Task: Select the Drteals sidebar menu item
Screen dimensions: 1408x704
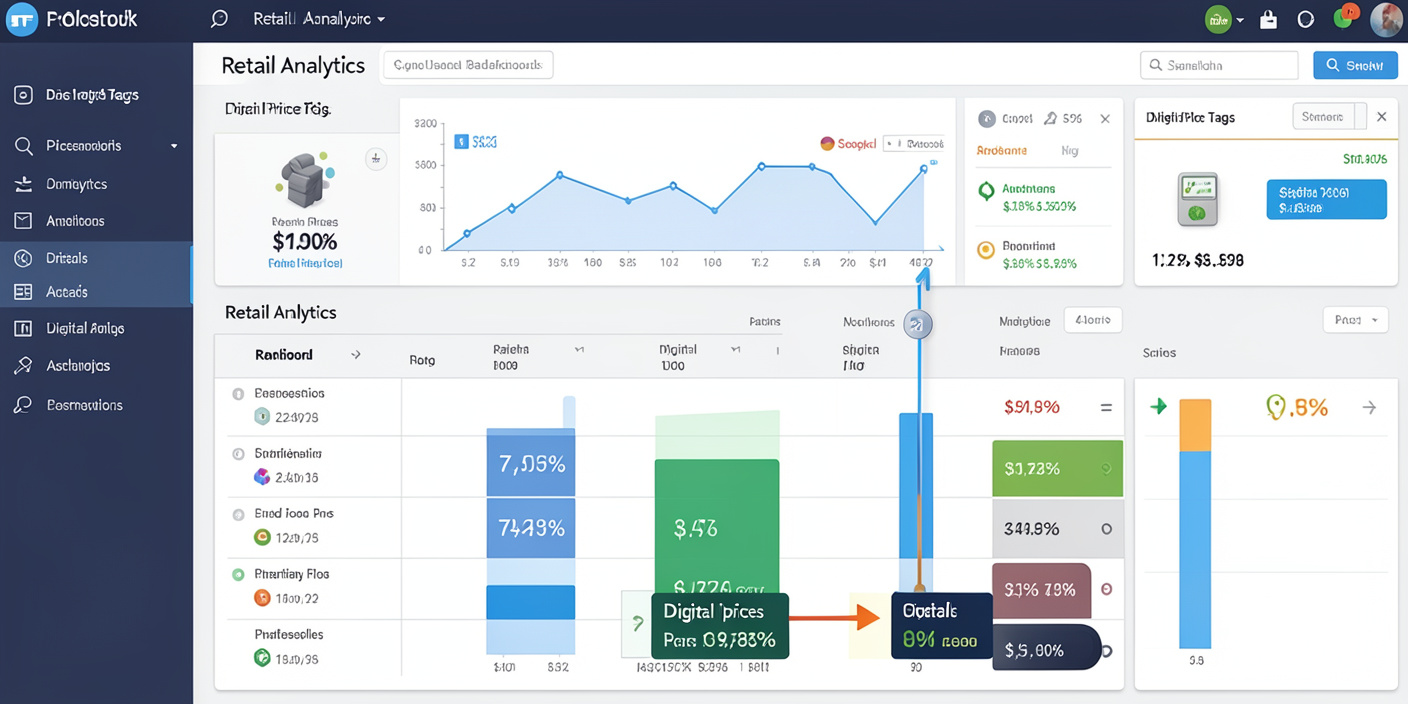Action: click(x=67, y=258)
